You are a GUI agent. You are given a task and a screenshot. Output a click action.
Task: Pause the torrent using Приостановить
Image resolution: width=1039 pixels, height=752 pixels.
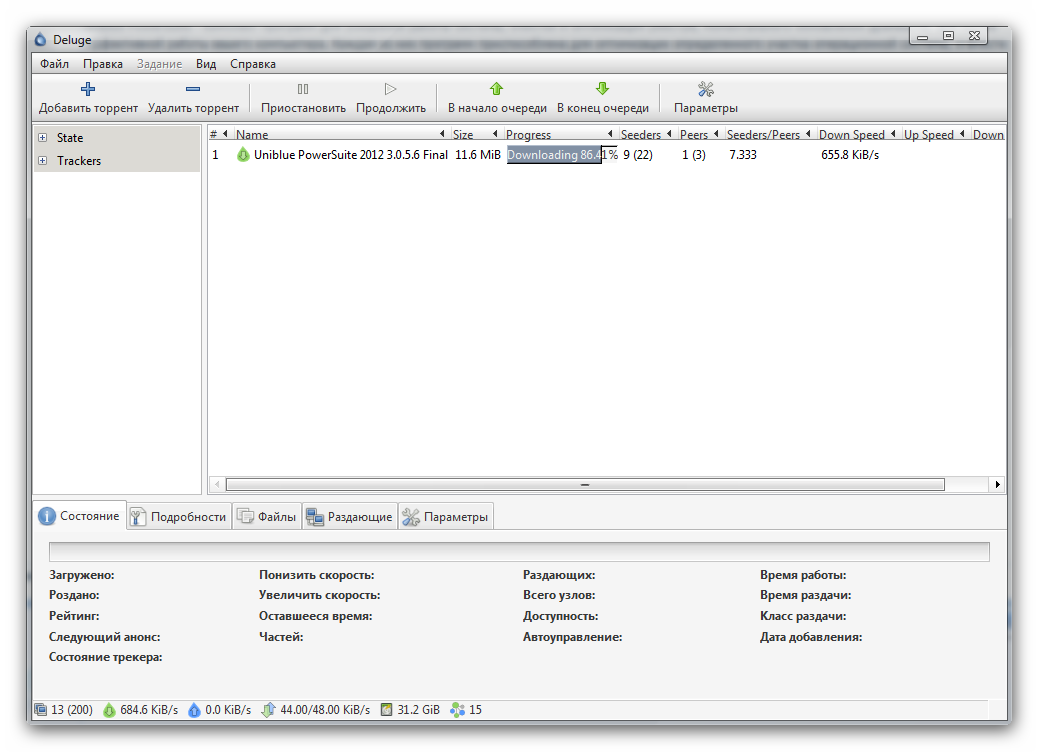(303, 97)
